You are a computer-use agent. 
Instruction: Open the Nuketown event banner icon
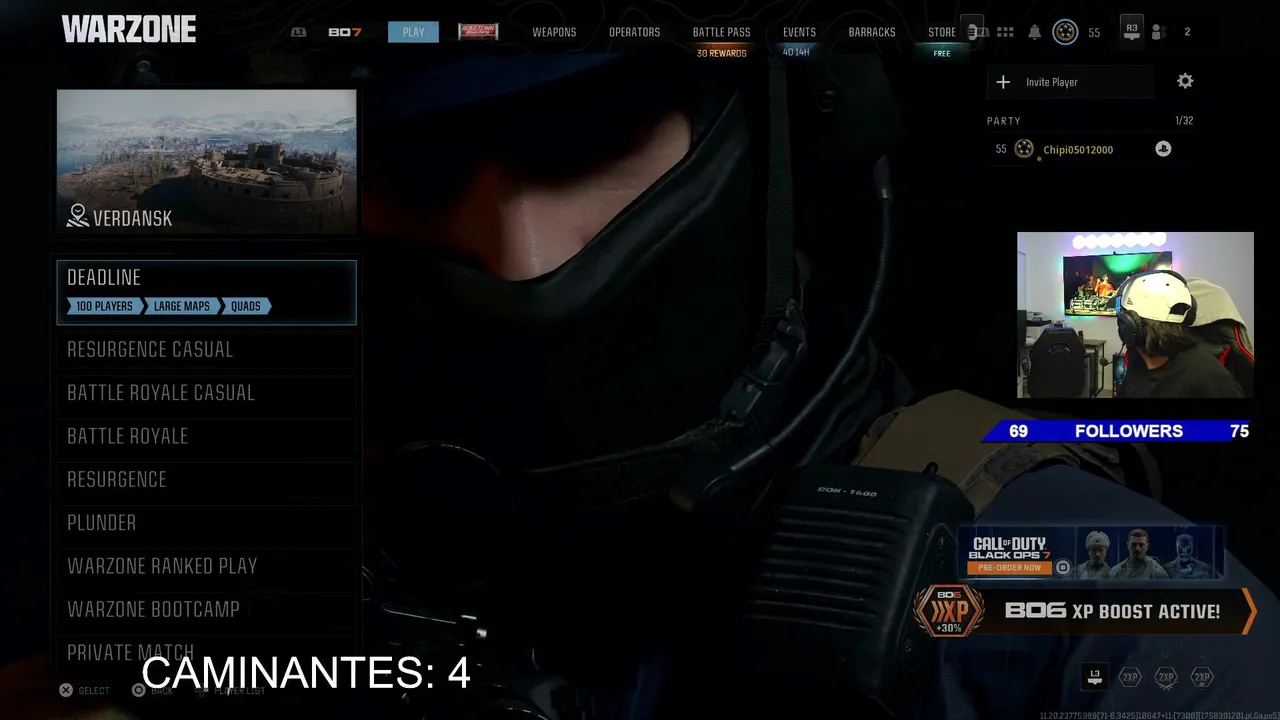pos(478,32)
